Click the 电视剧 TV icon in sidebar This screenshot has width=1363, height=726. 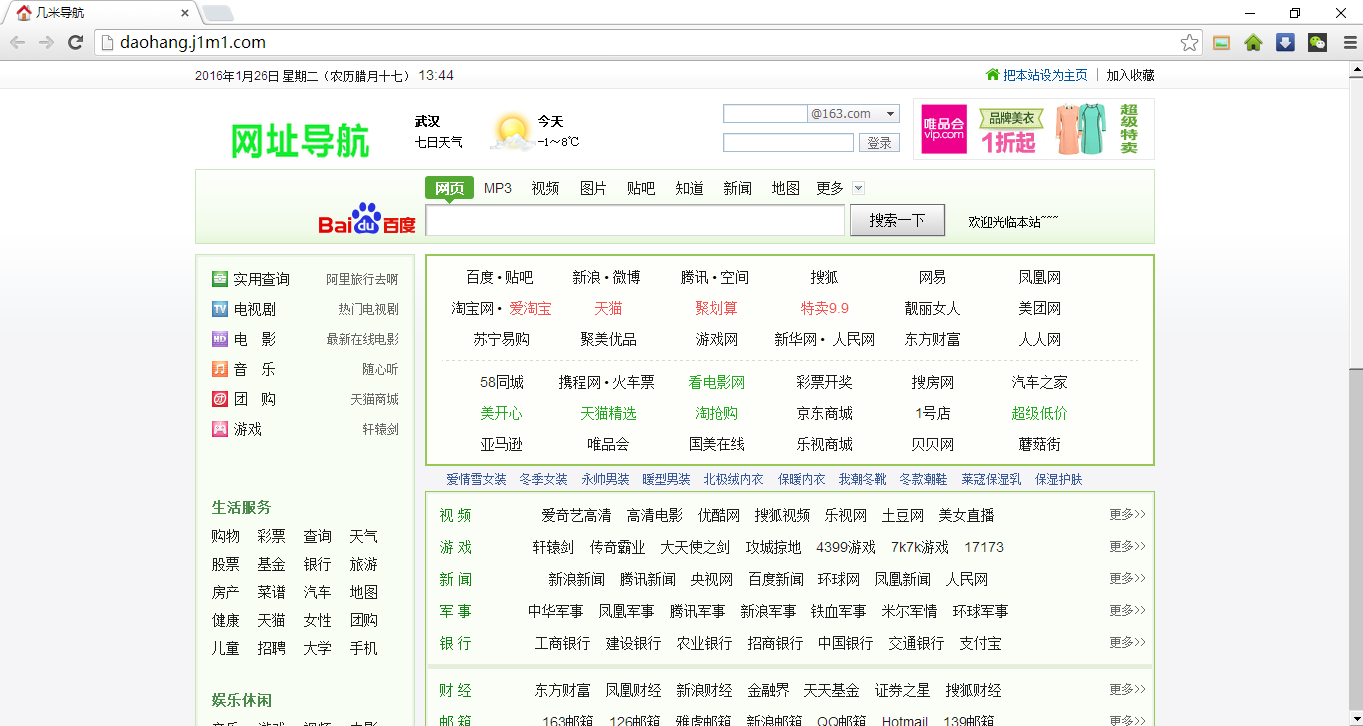click(221, 309)
